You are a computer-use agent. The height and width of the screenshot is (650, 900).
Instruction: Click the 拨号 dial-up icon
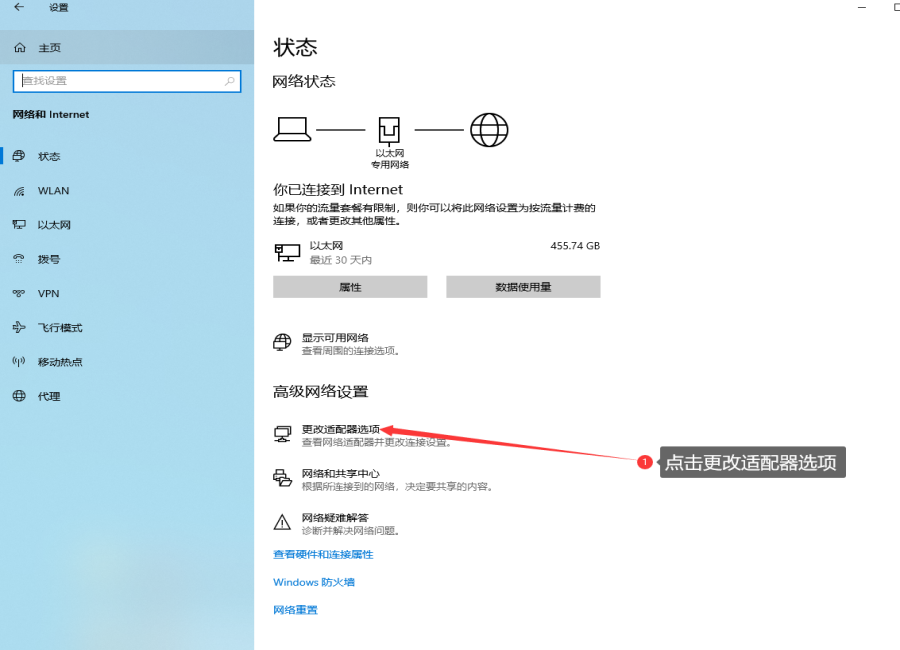19,259
